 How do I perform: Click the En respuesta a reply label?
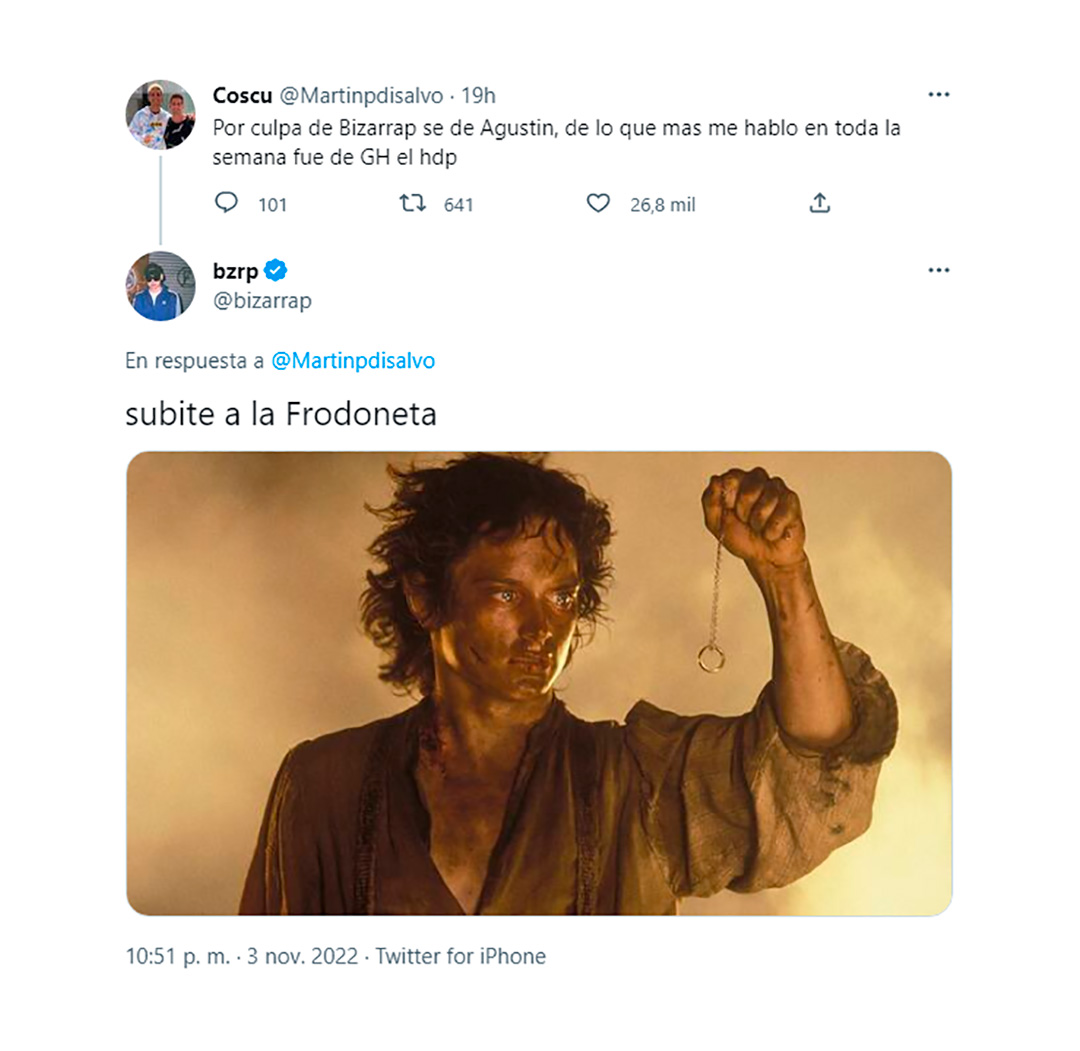coord(195,360)
